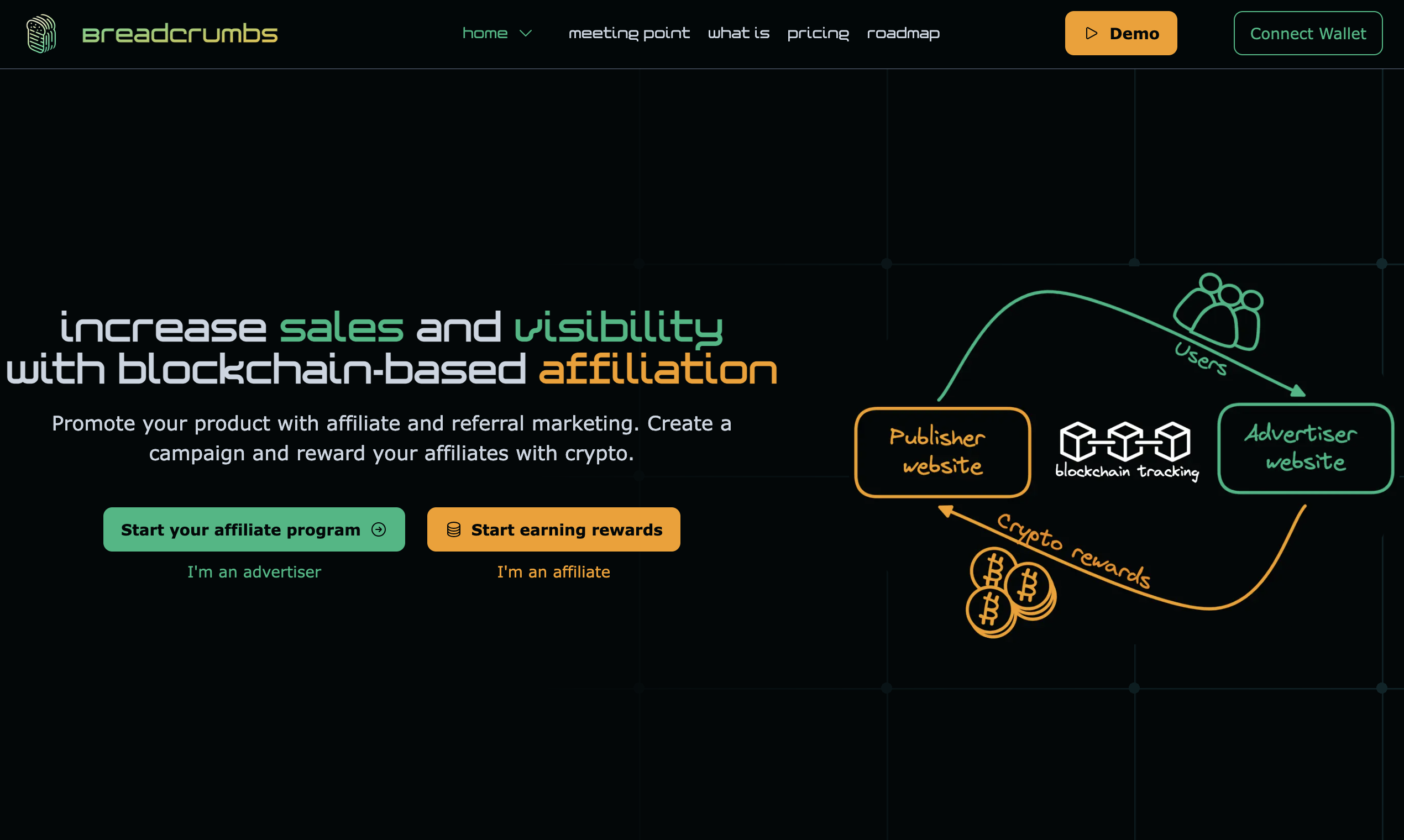1404x840 pixels.
Task: Expand the home dropdown chevron
Action: 525,33
